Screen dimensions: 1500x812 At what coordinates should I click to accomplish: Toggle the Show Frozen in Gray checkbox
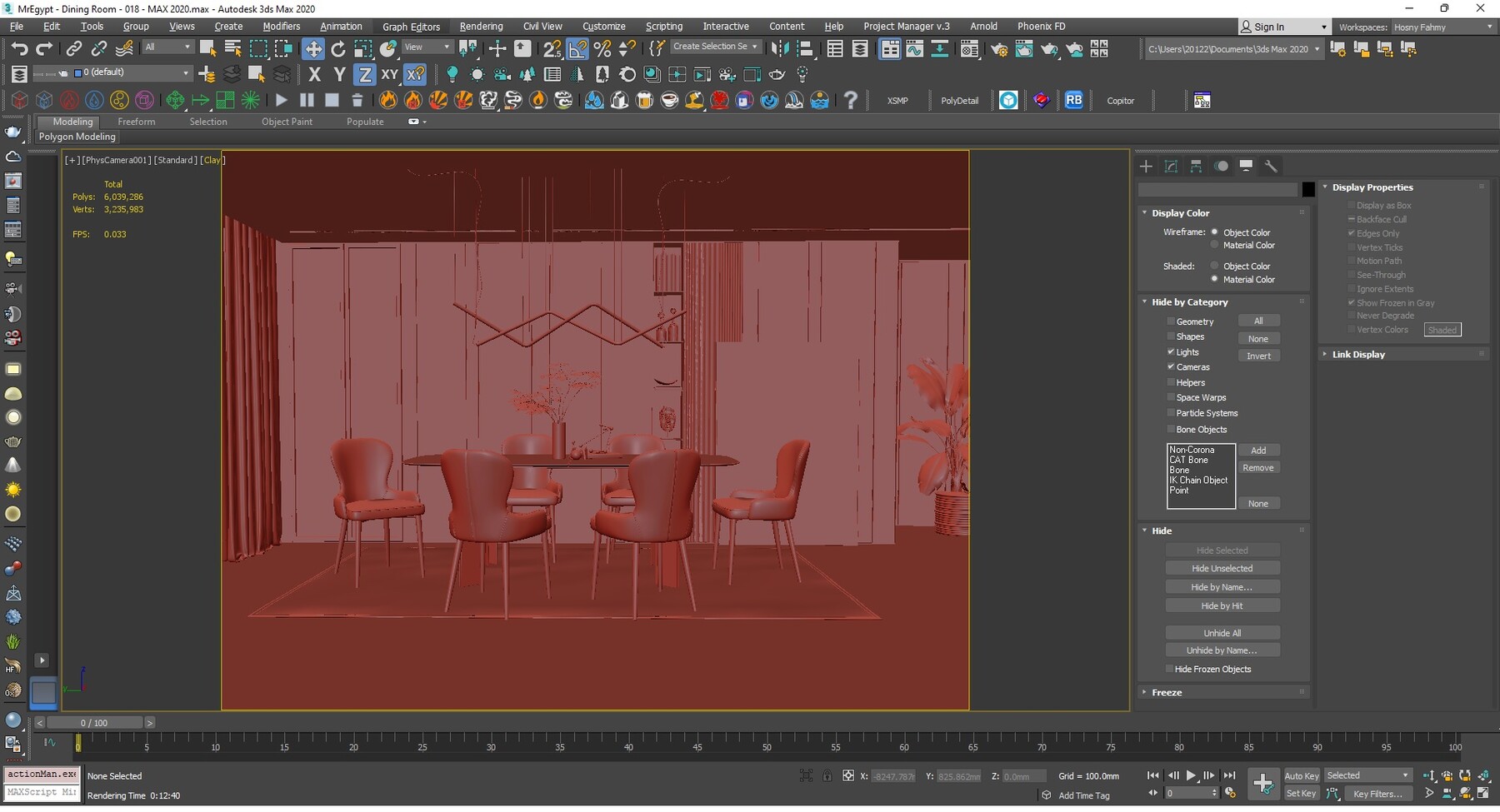[1352, 302]
